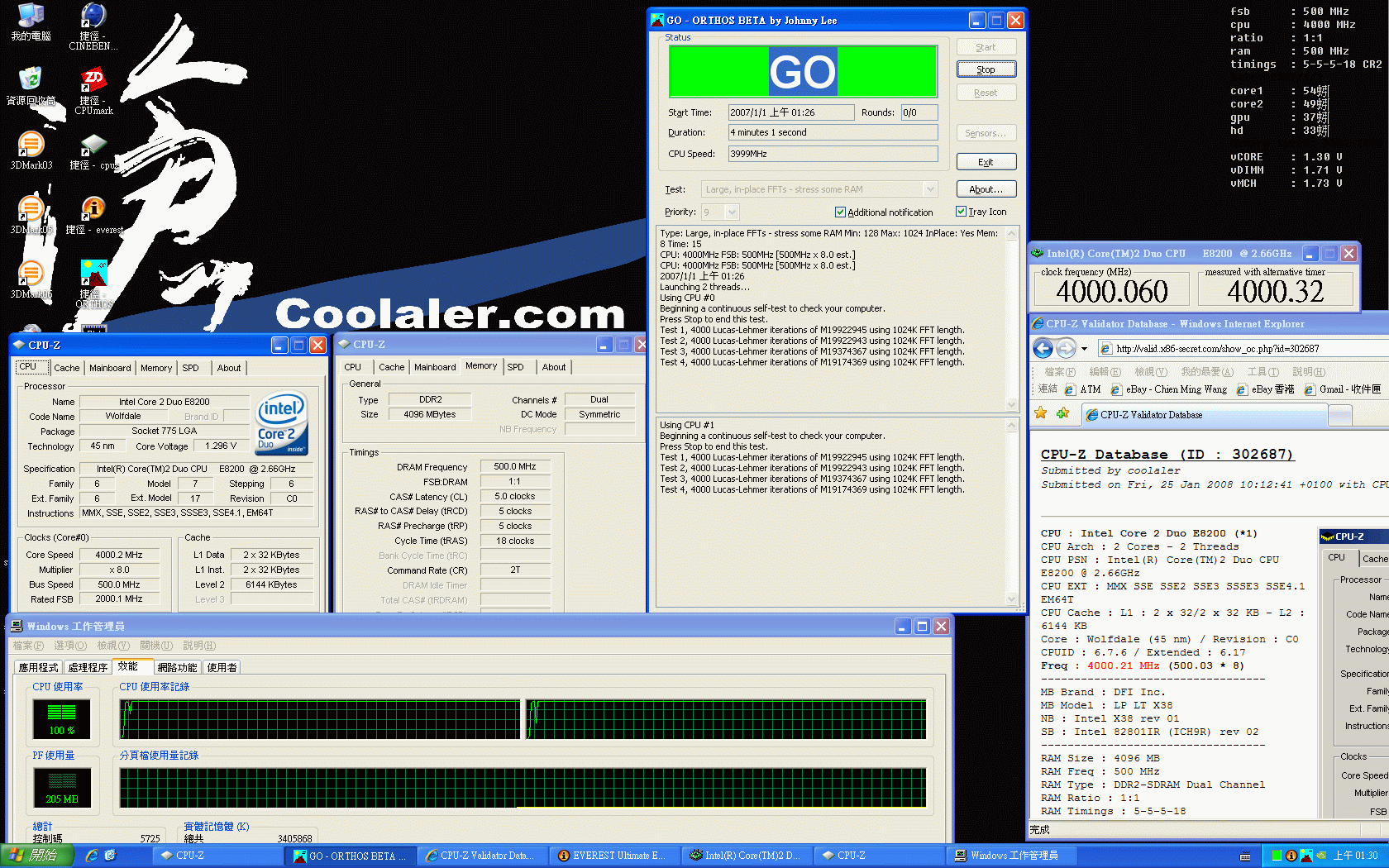
Task: Click Stop in the ORTHOS window
Action: tap(986, 69)
